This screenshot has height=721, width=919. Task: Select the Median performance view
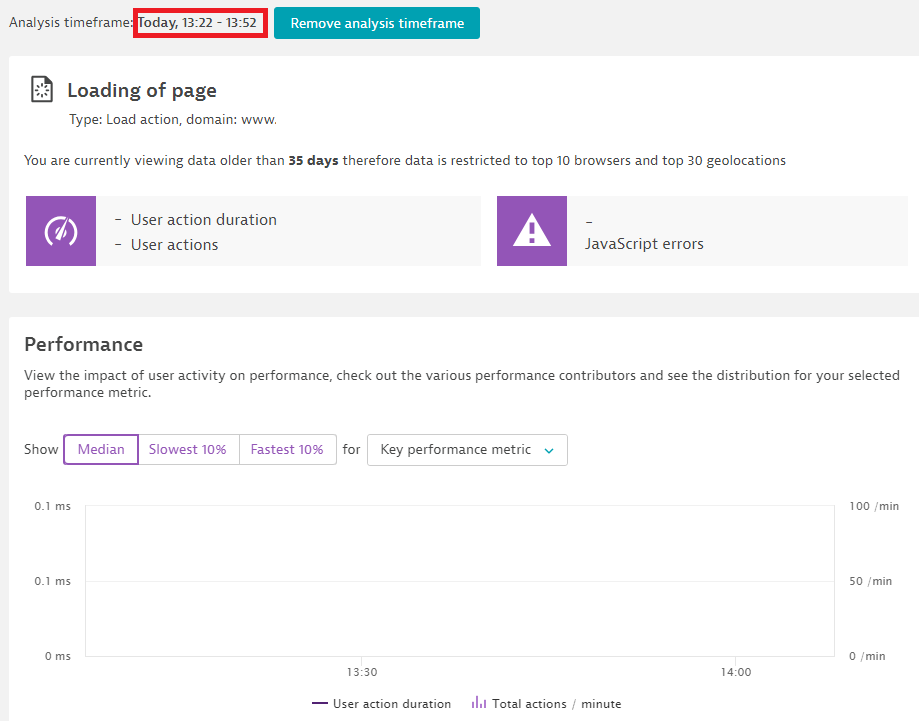pyautogui.click(x=101, y=450)
